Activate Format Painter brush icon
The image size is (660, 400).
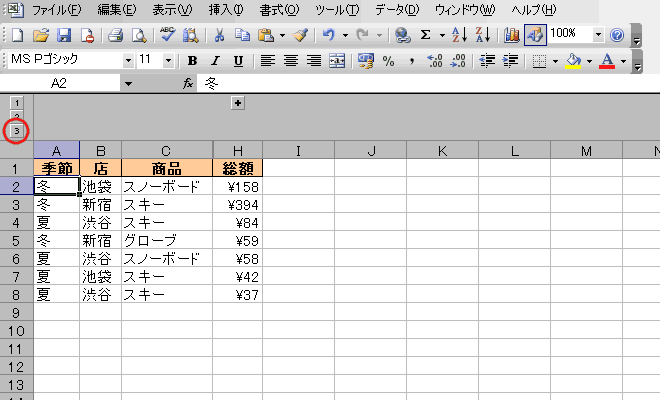pos(301,35)
